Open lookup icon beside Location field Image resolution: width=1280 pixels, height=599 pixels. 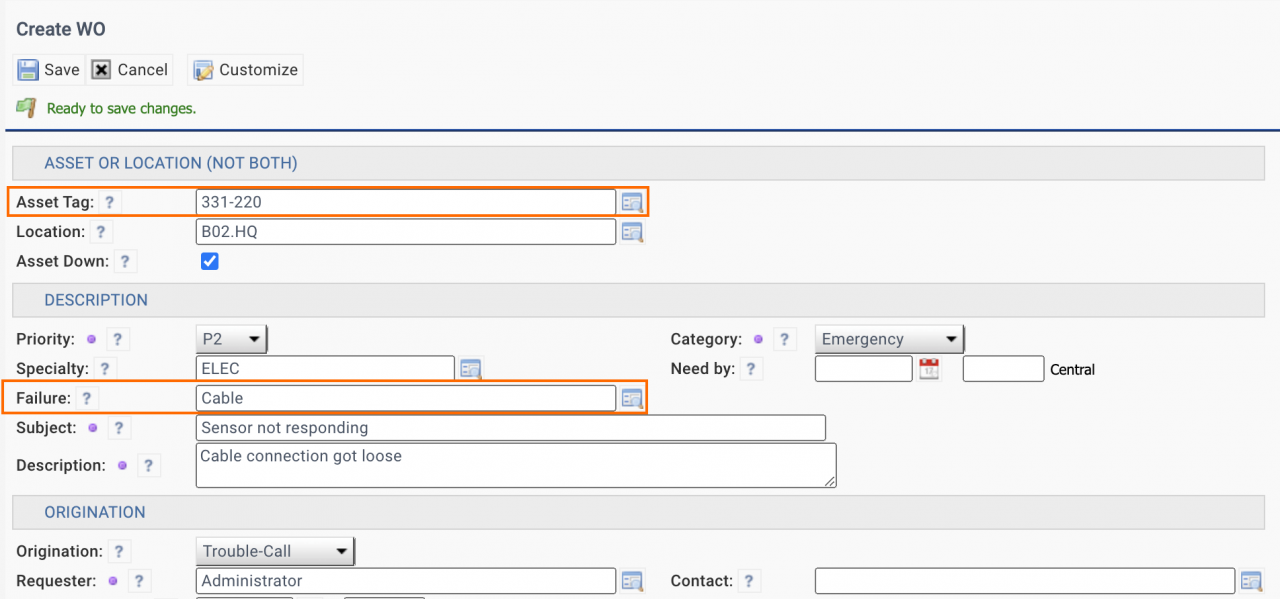[632, 232]
